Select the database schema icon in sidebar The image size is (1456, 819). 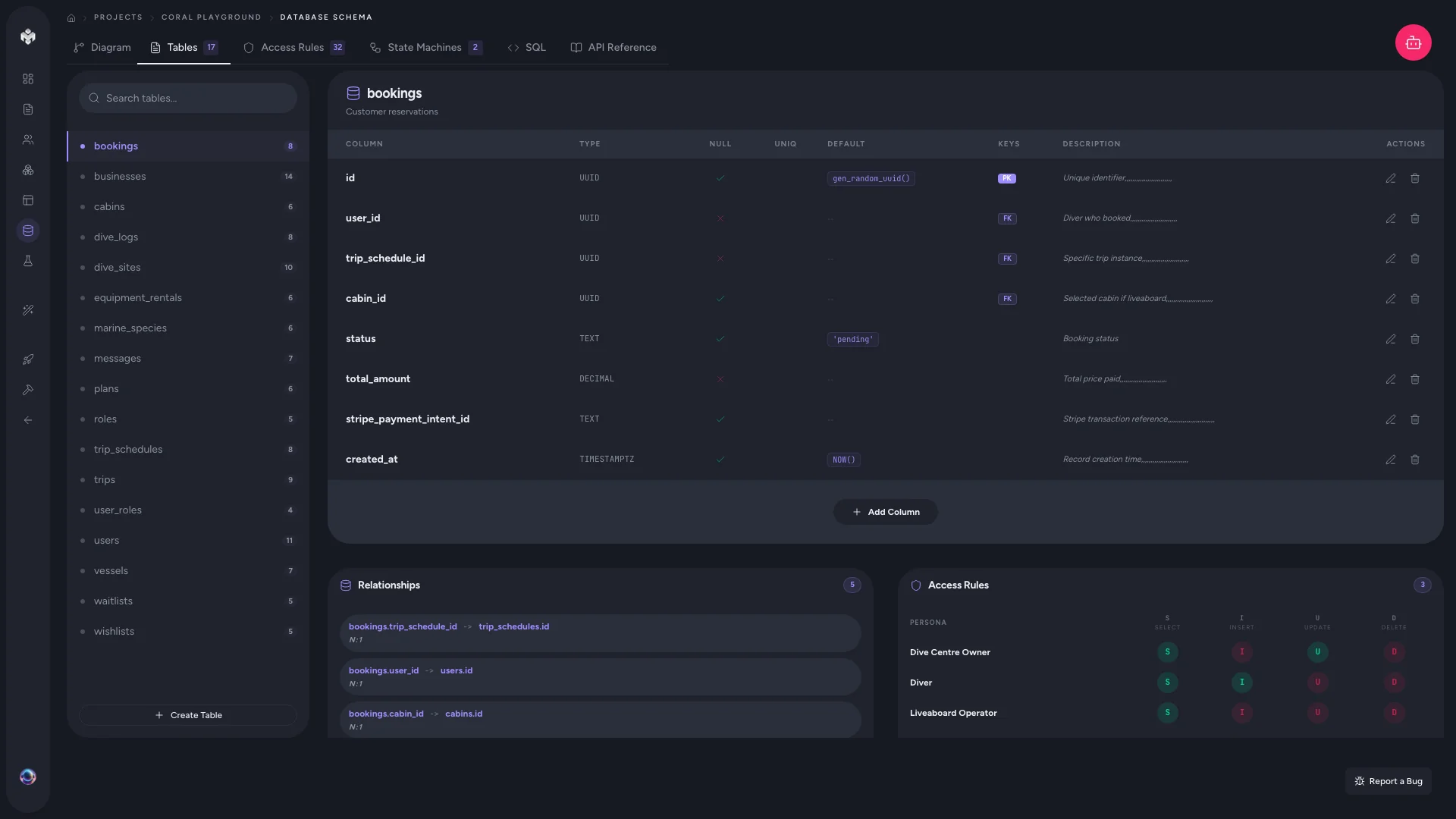[28, 231]
